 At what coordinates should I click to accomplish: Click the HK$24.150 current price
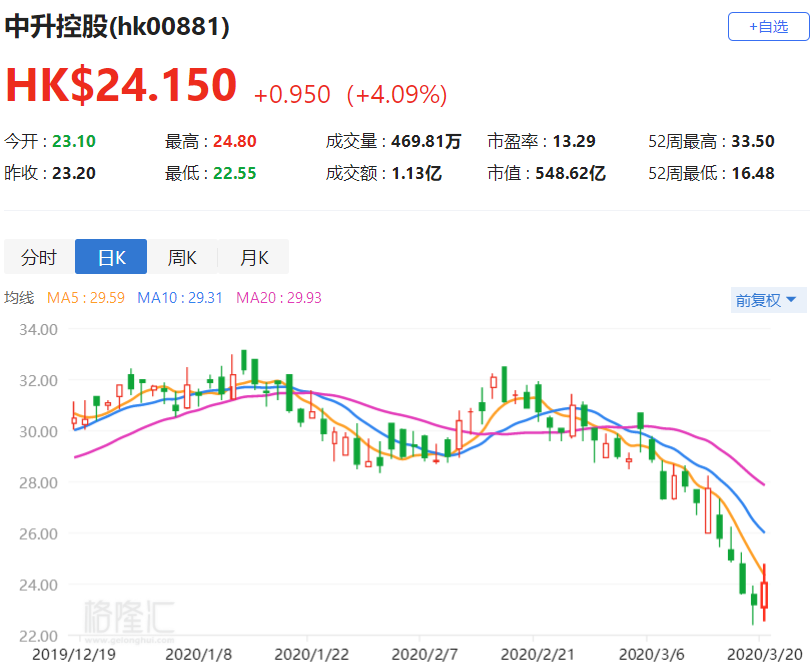121,85
